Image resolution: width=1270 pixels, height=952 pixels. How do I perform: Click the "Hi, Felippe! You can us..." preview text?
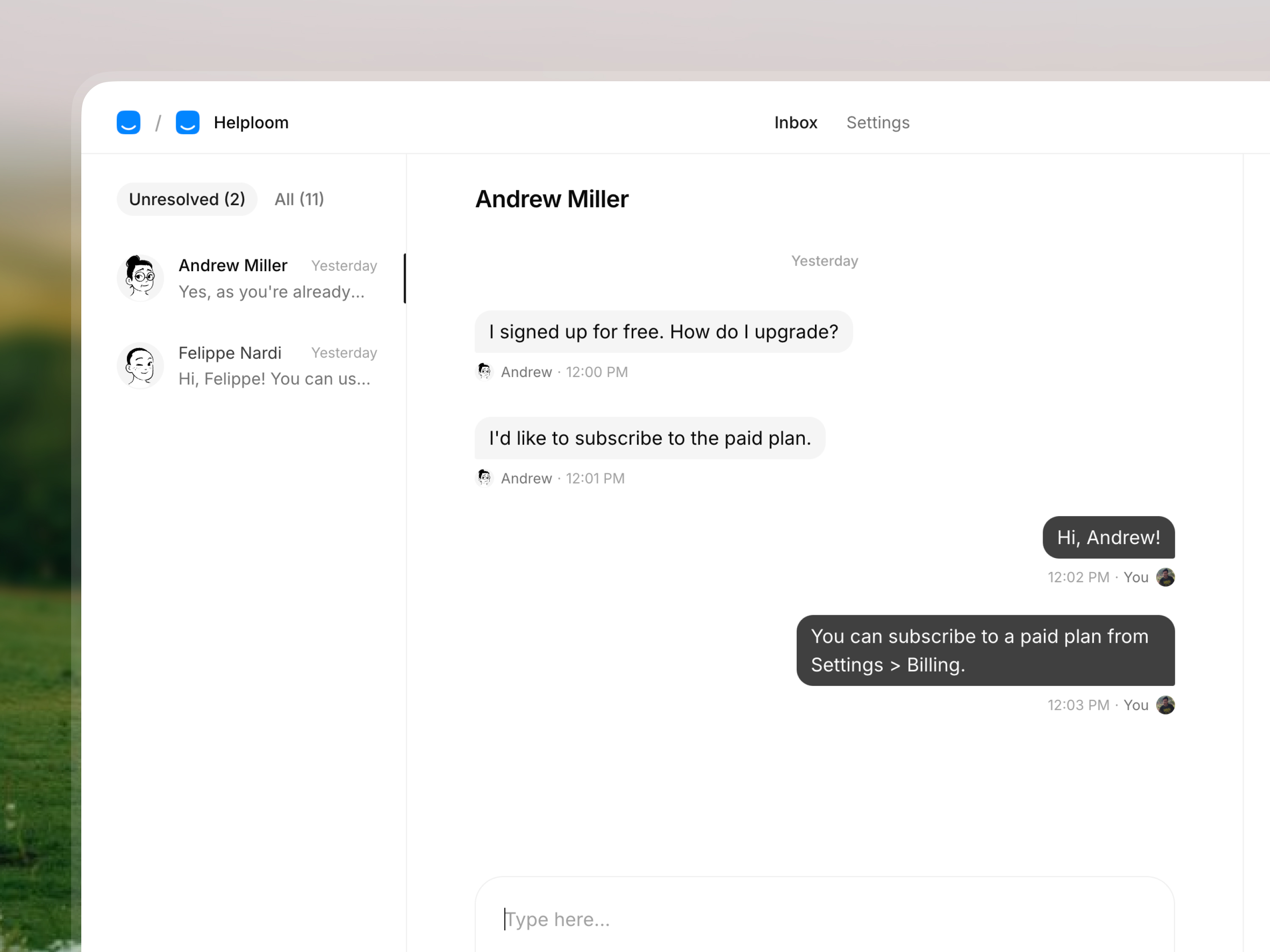(x=274, y=379)
